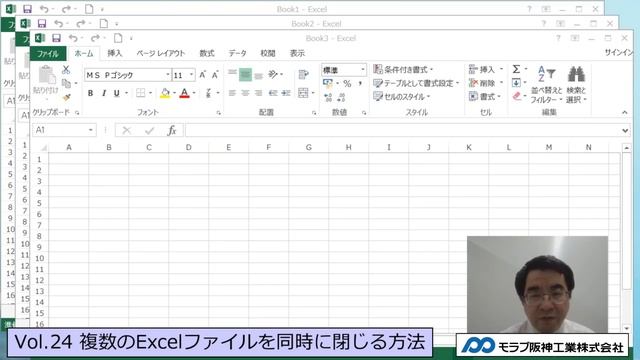Toggle left text alignment
640x360 pixels.
coord(232,93)
